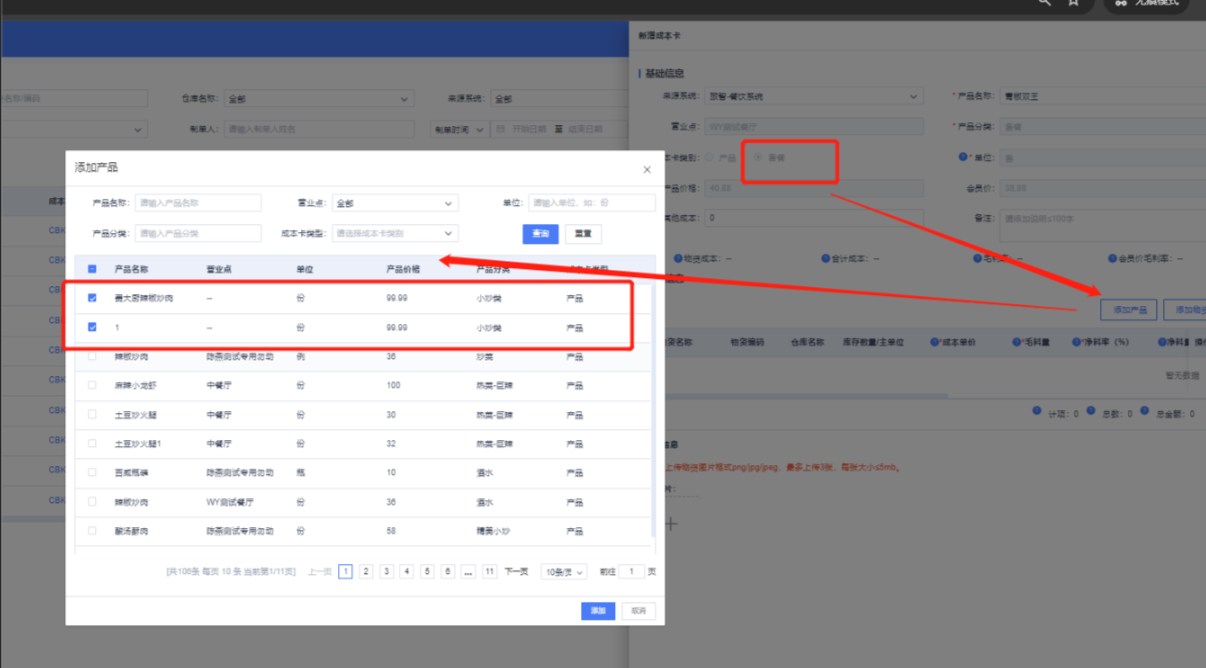Click 上一页 previous page link

point(320,572)
